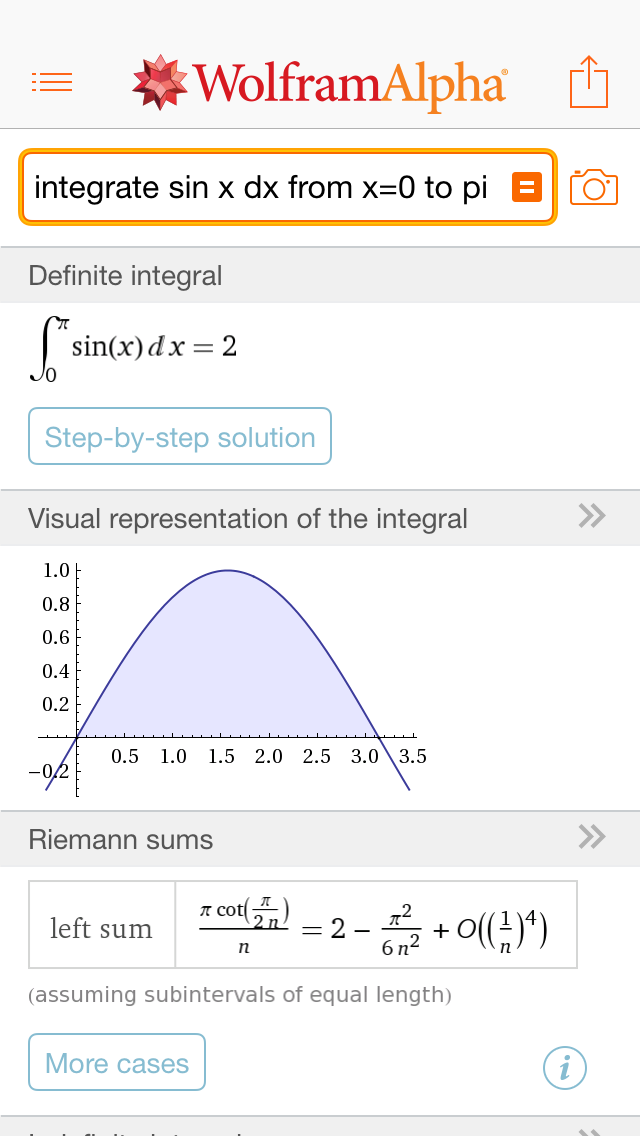This screenshot has width=640, height=1136.
Task: Tap the Riemann sums info icon
Action: coord(565,1067)
